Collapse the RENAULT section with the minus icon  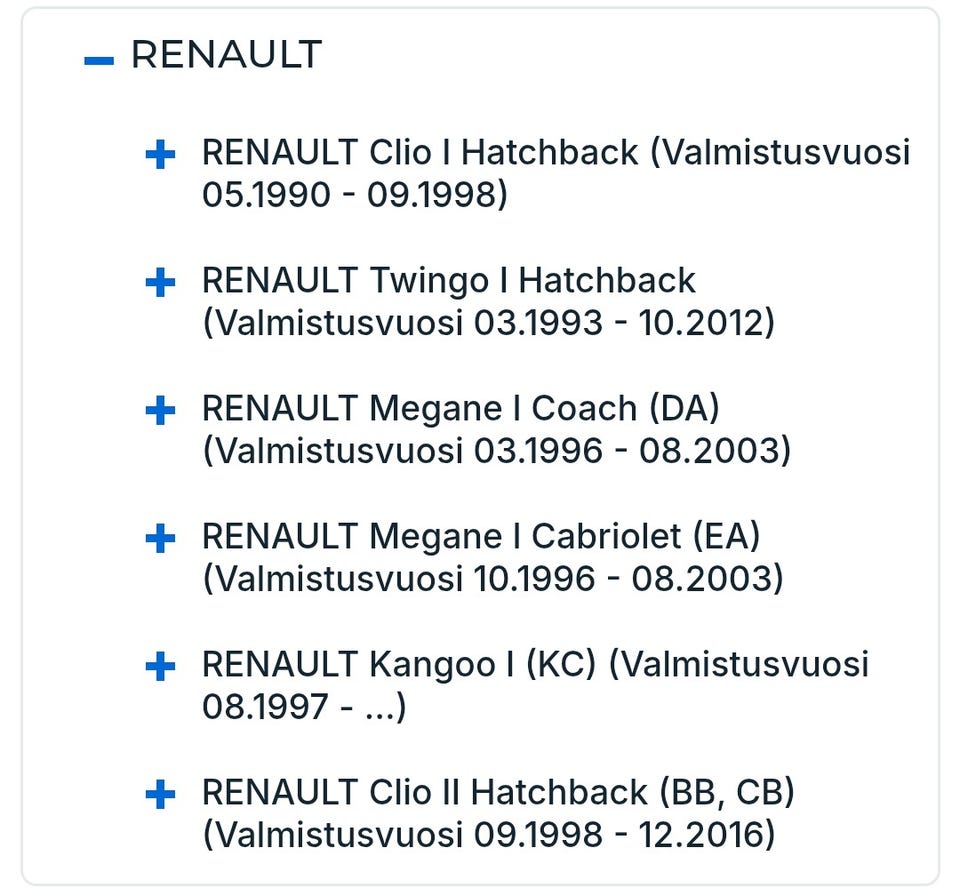pos(99,61)
